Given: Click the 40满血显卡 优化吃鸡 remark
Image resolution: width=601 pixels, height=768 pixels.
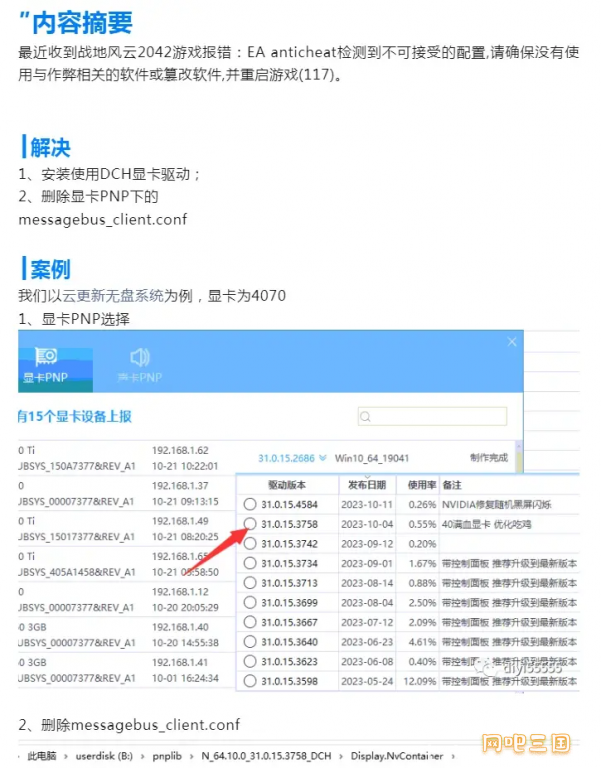Looking at the screenshot, I should (487, 524).
